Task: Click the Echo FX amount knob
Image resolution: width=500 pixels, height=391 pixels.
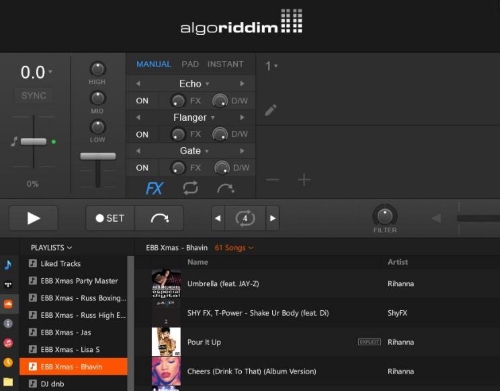Action: pyautogui.click(x=178, y=101)
